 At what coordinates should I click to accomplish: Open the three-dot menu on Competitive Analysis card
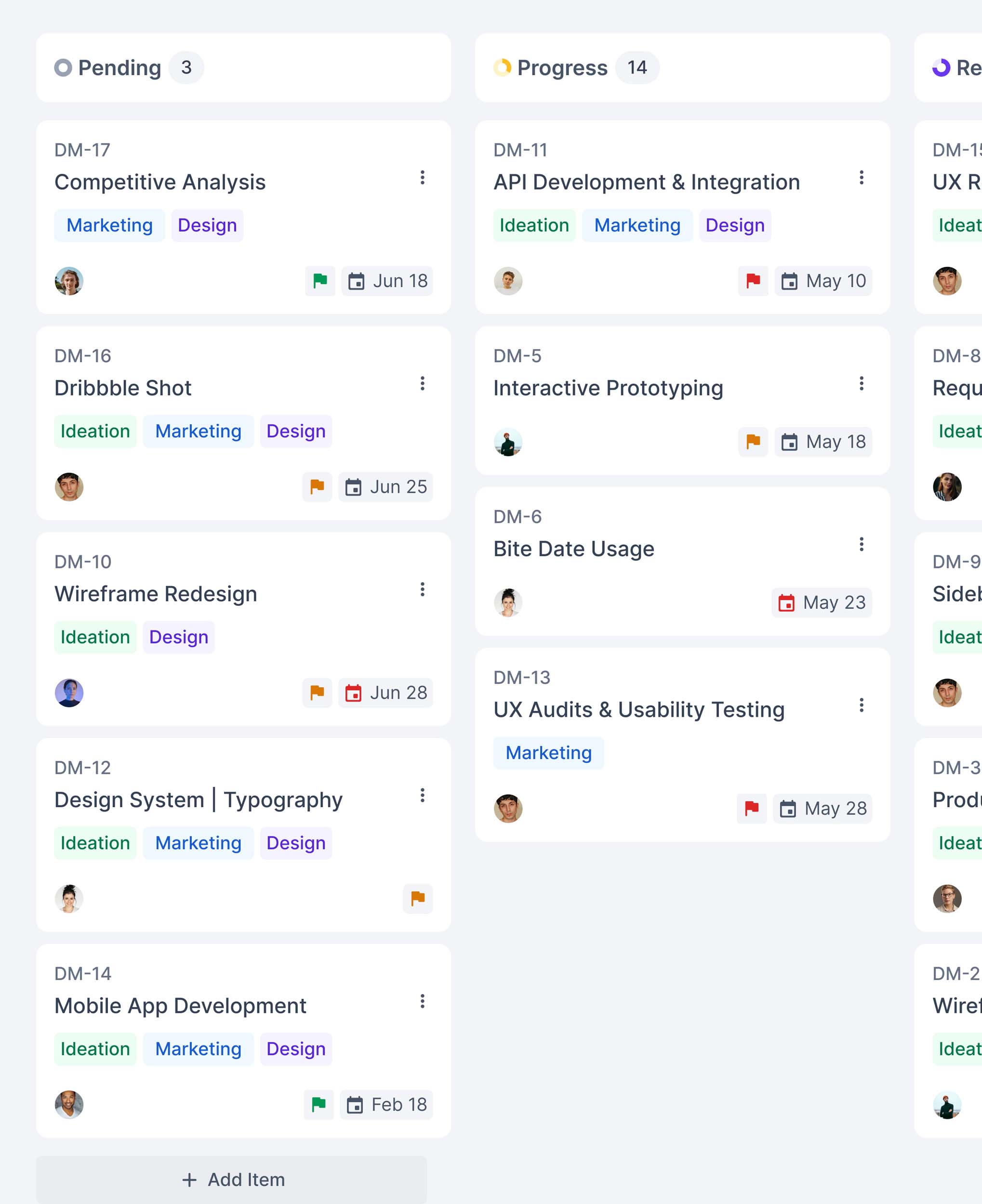click(x=422, y=178)
